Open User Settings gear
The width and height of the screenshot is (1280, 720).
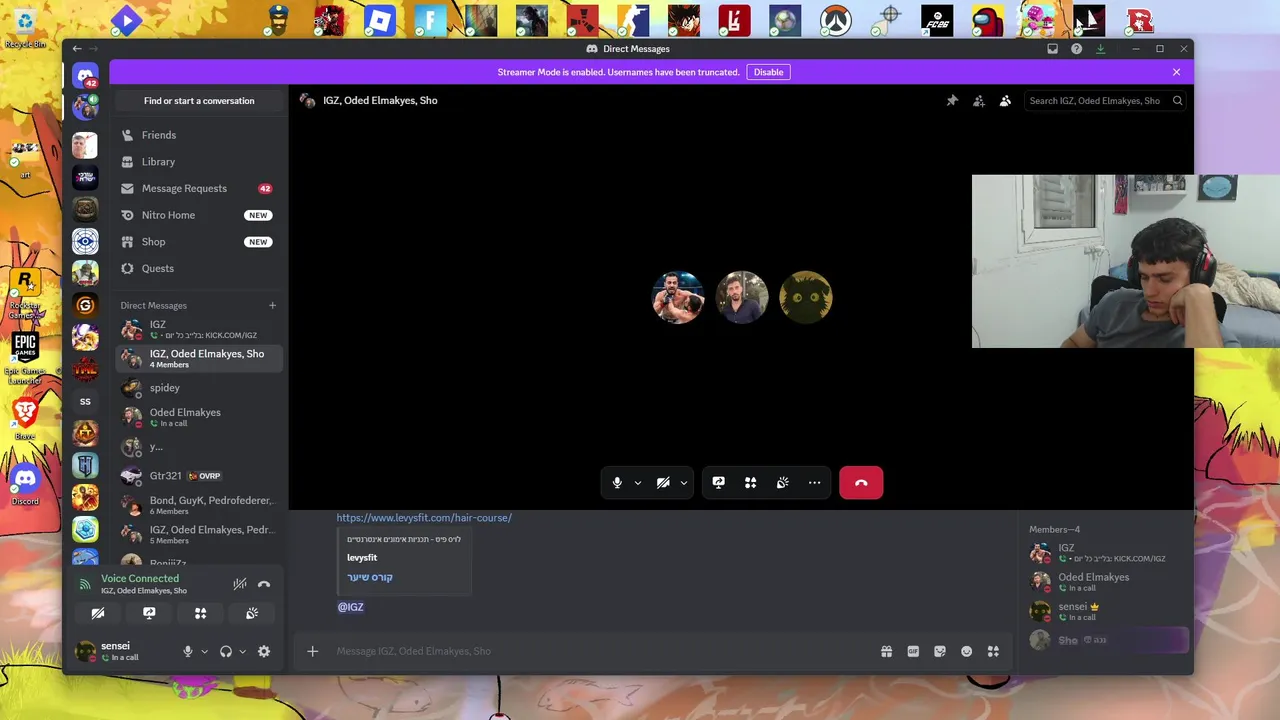(264, 651)
